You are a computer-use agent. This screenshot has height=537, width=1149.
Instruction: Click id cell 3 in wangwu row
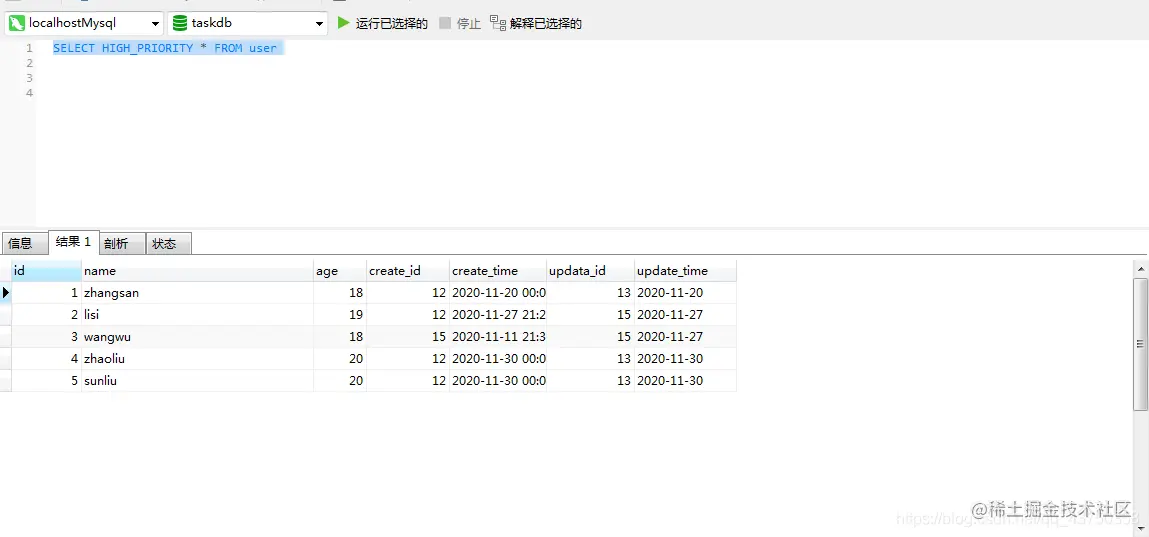coord(46,337)
